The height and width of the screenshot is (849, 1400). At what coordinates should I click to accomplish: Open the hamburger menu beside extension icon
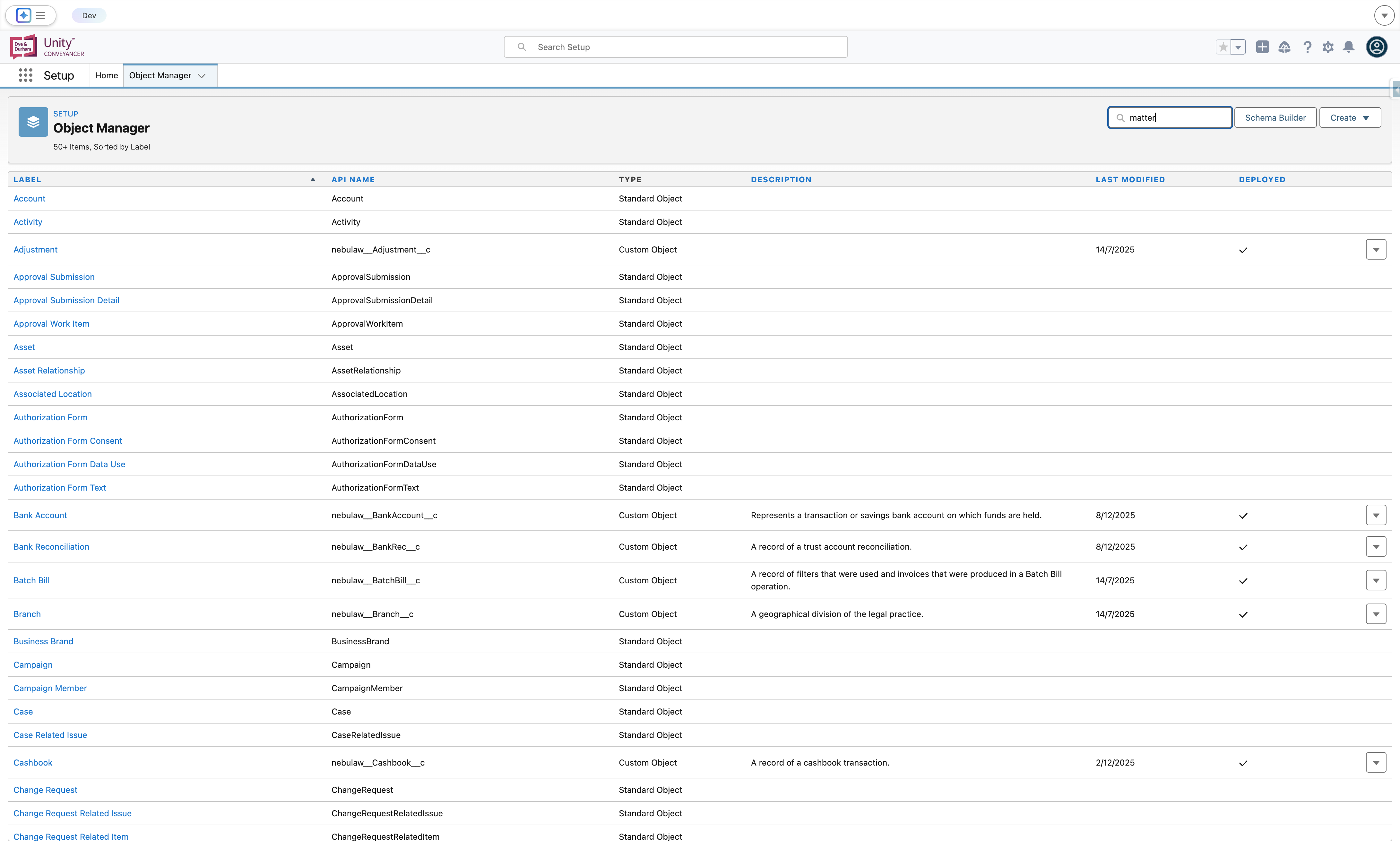tap(40, 15)
